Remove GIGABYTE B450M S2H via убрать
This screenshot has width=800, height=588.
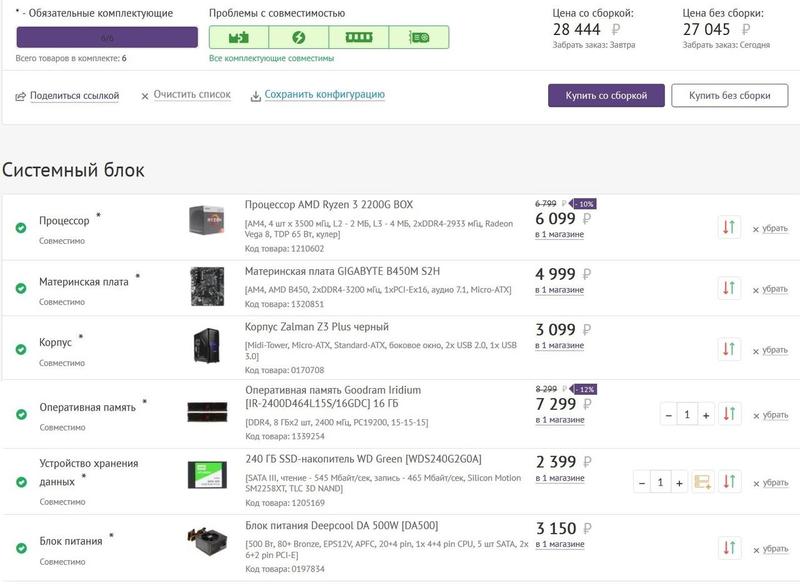(770, 289)
